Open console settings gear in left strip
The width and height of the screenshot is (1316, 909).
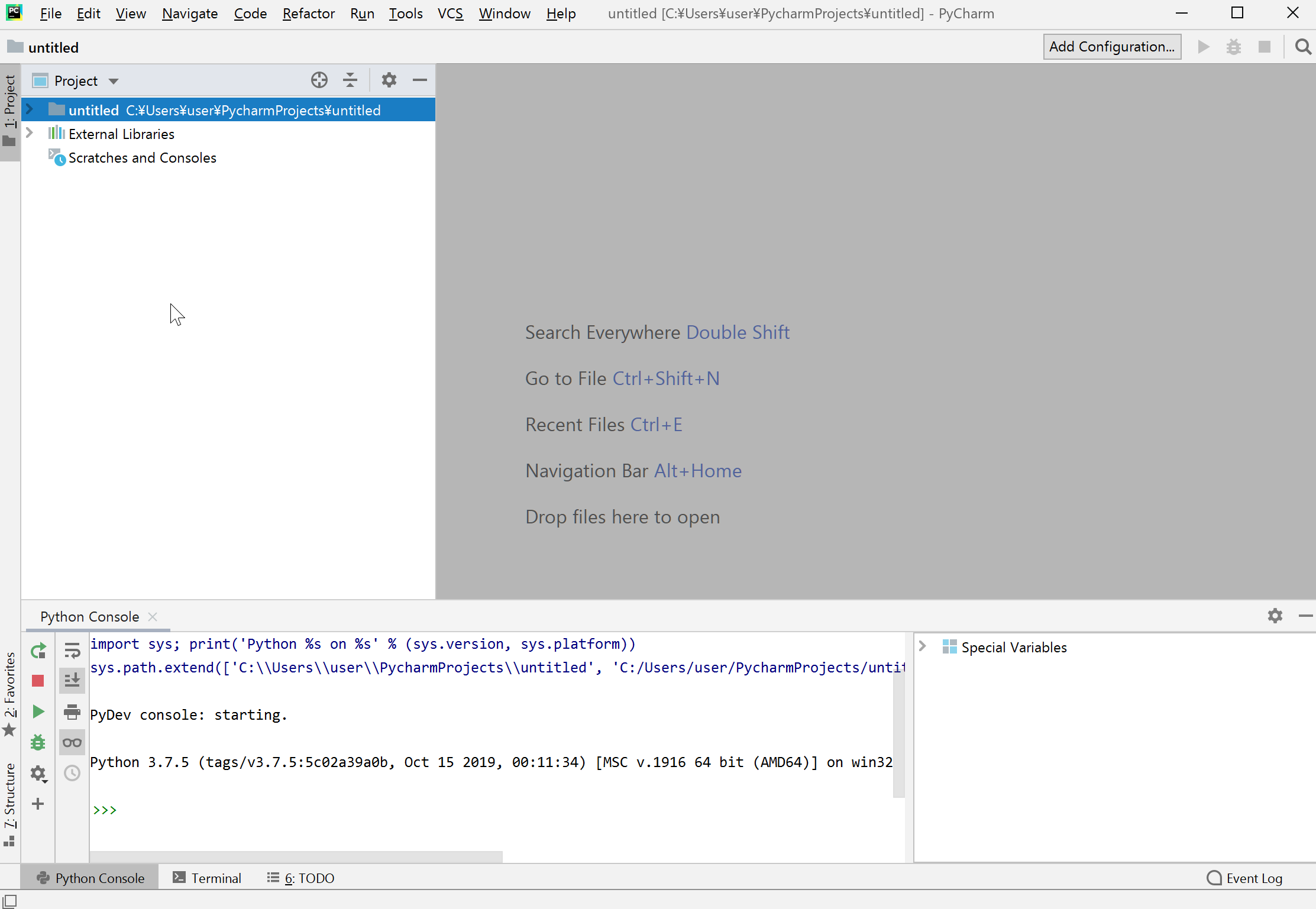(38, 773)
